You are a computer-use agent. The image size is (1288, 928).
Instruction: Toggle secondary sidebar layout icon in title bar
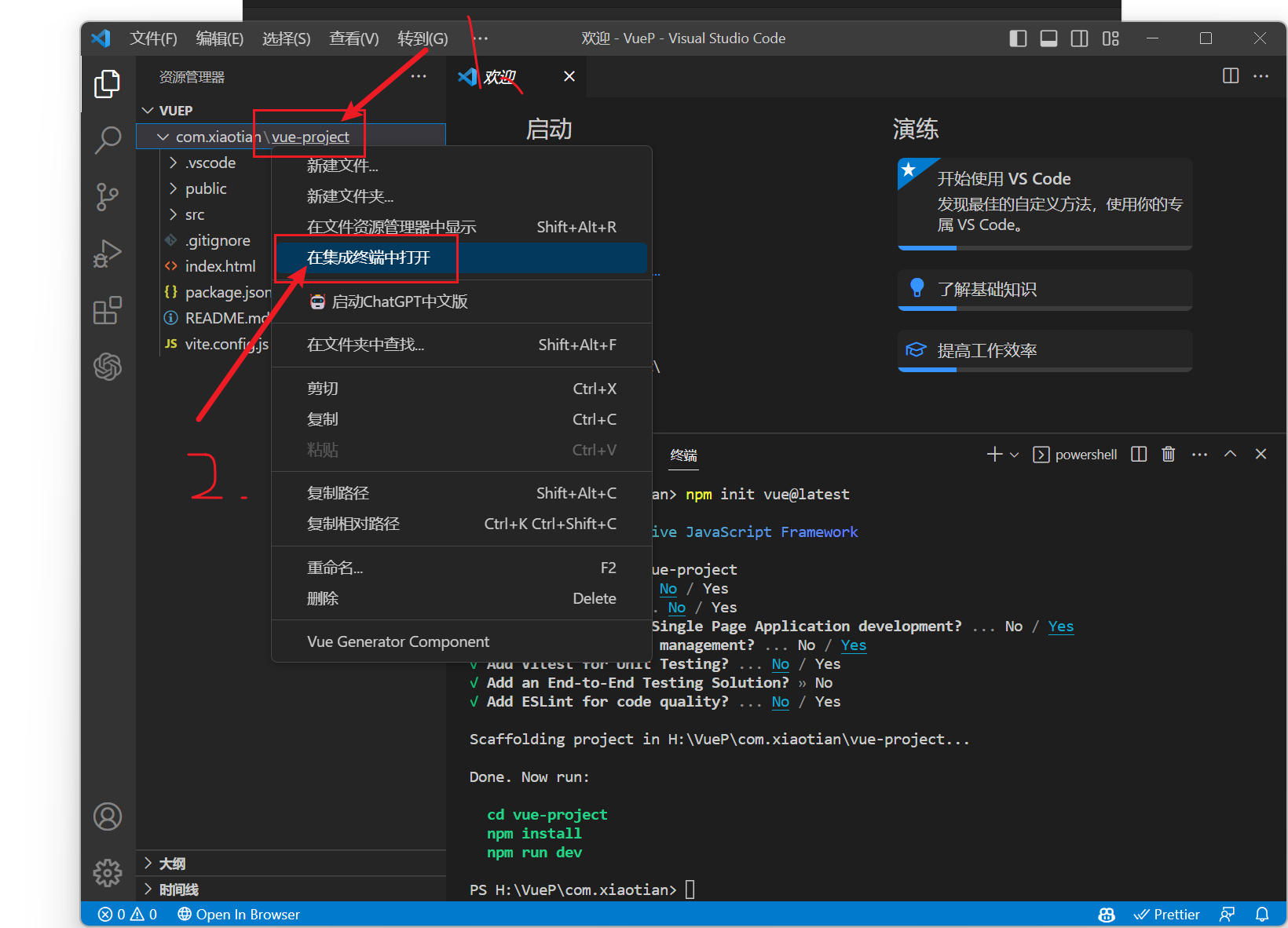(1080, 38)
